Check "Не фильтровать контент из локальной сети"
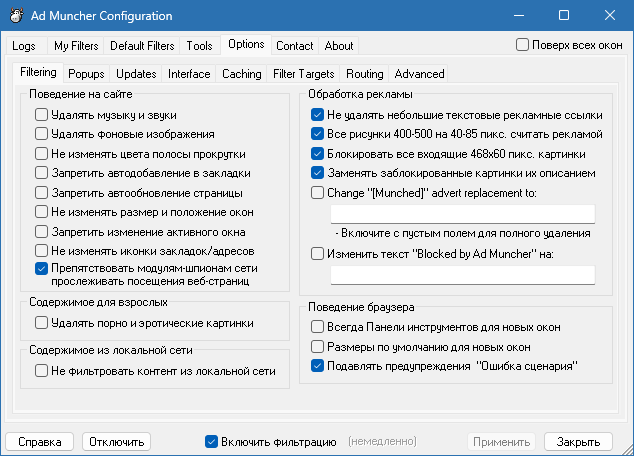This screenshot has height=456, width=634. [x=41, y=371]
